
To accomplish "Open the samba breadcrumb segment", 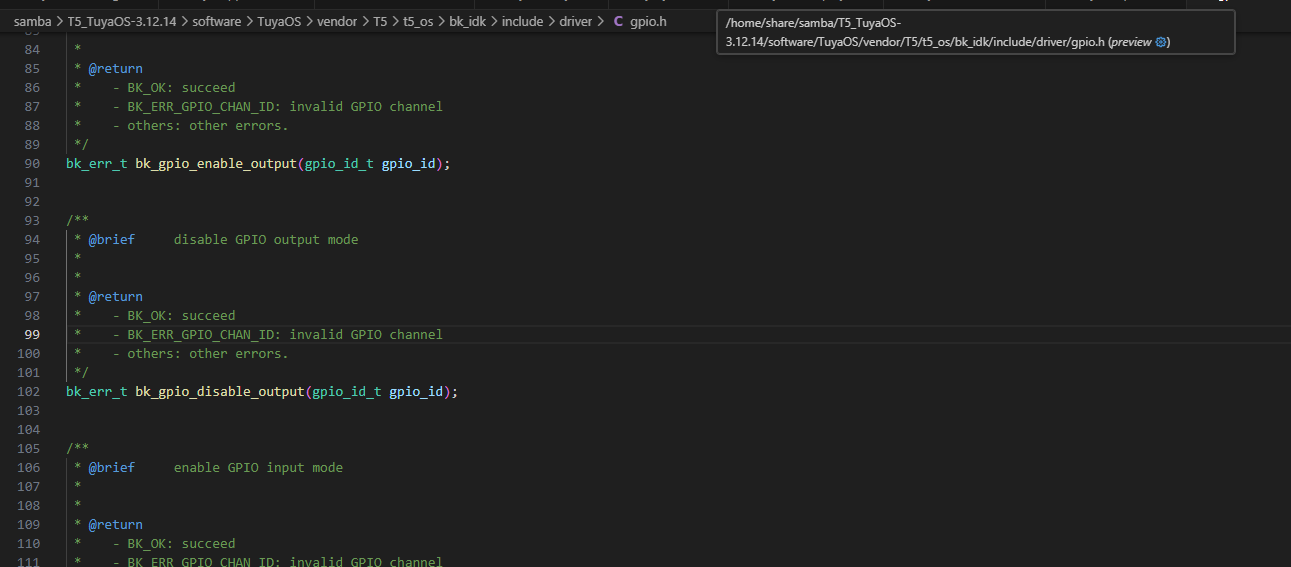I will (x=32, y=21).
